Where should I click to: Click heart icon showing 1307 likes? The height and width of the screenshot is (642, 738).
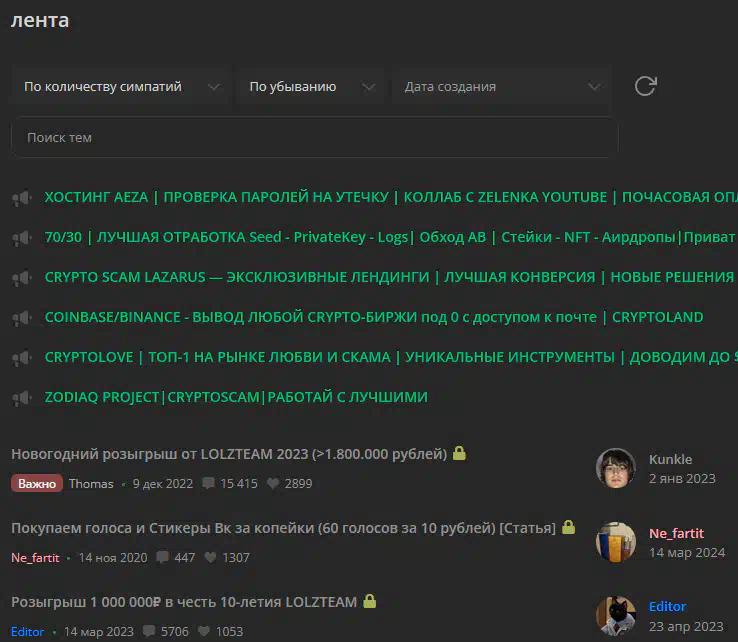(x=210, y=557)
